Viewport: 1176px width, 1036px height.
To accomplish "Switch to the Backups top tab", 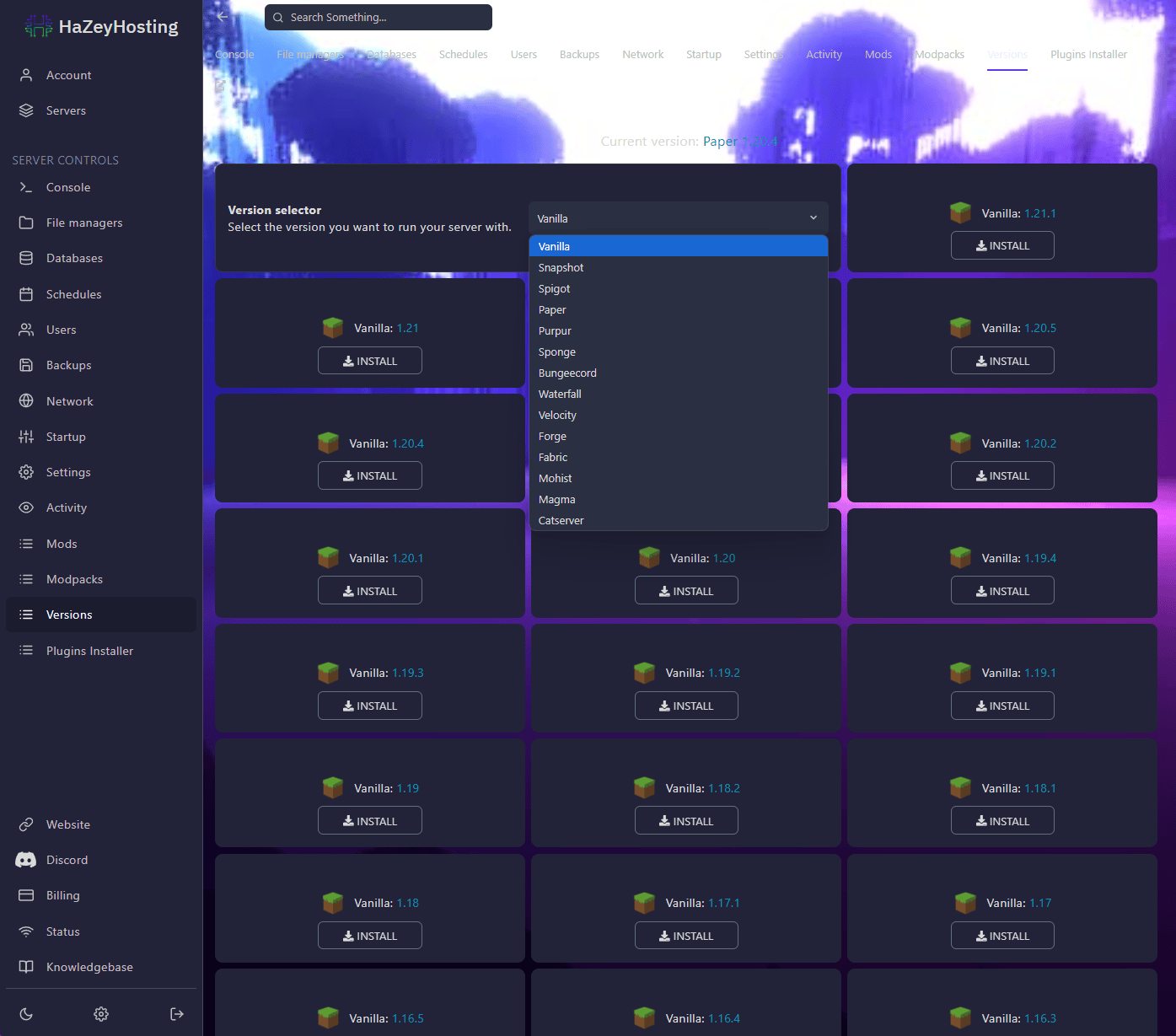I will coord(579,54).
